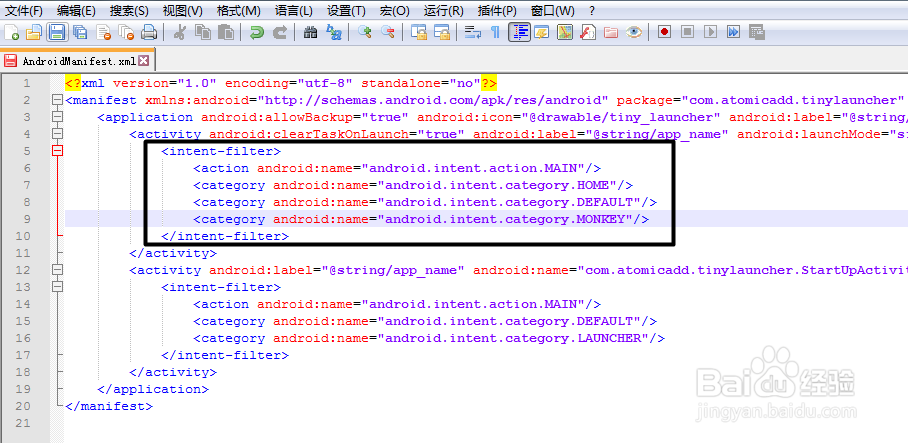The height and width of the screenshot is (443, 908).
Task: Open the Function List panel
Action: [x=588, y=32]
